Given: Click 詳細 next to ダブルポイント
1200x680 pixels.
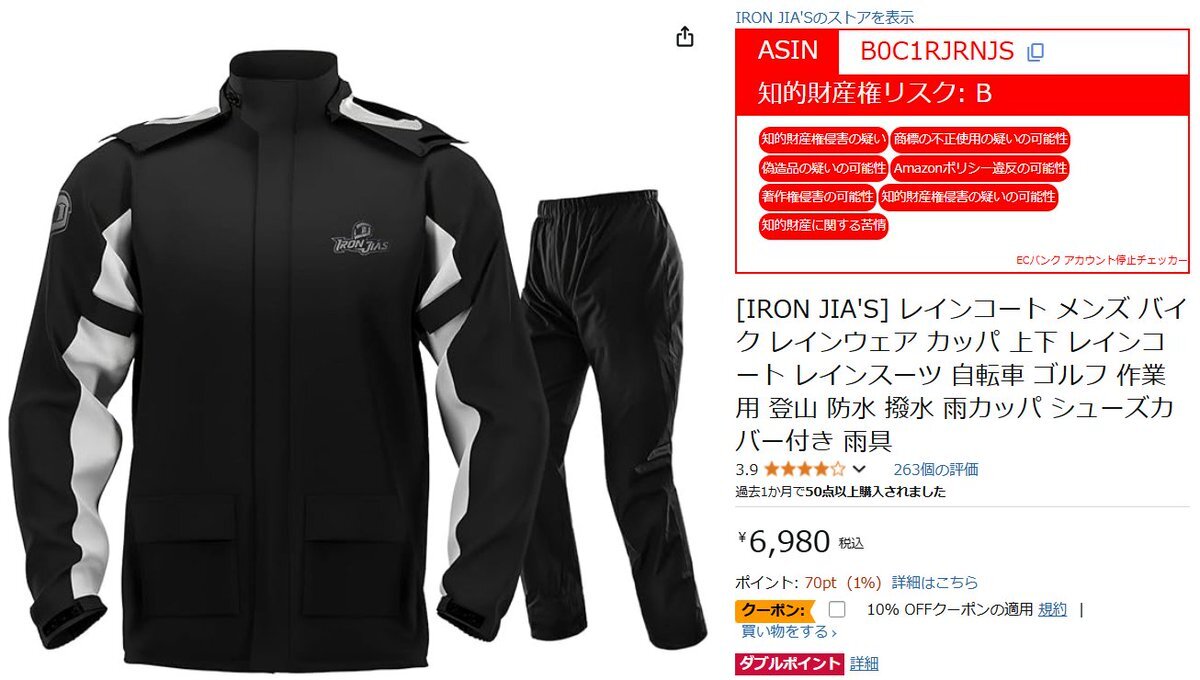Looking at the screenshot, I should [x=864, y=663].
